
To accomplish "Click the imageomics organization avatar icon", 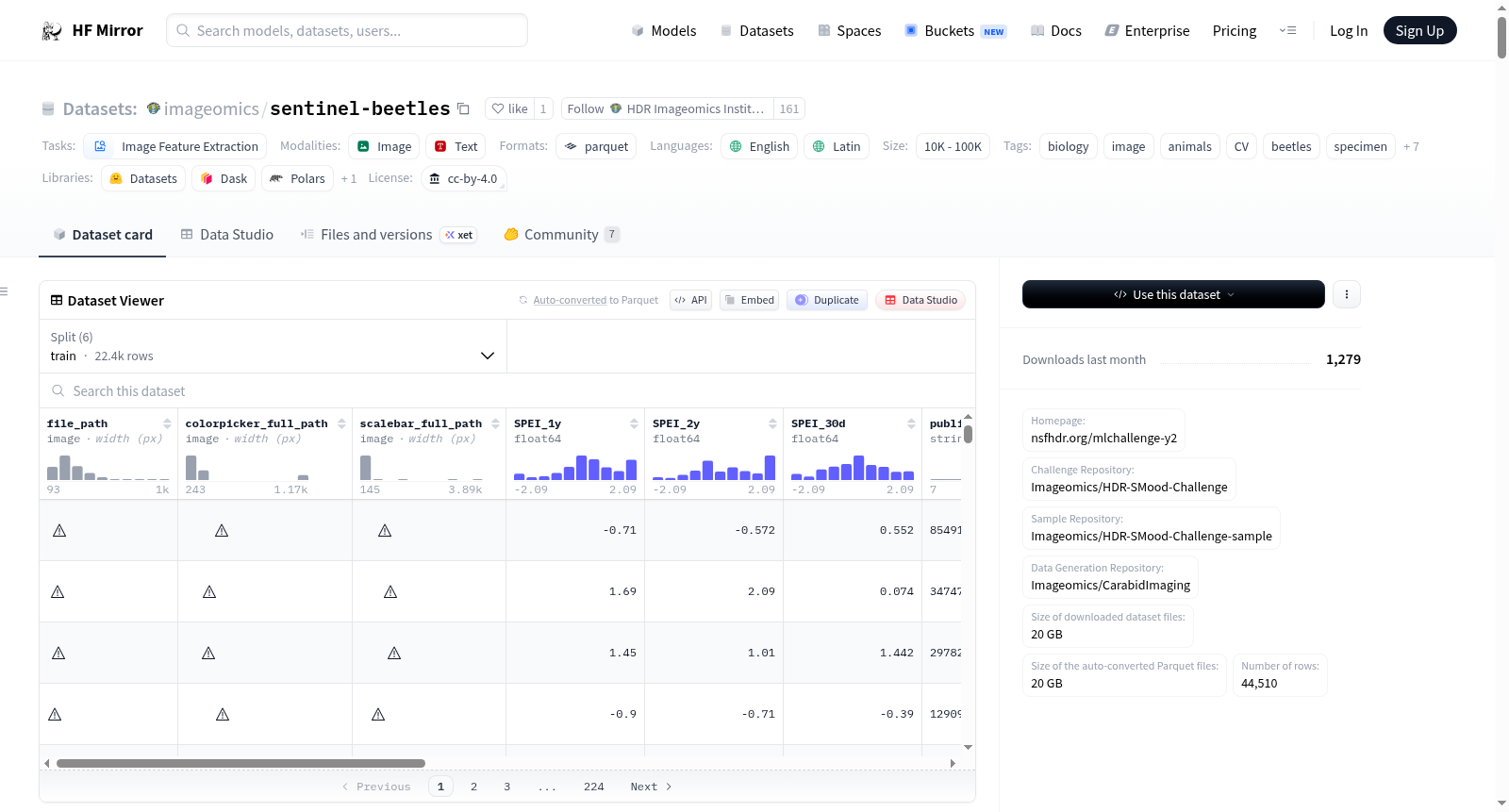I will pos(154,108).
